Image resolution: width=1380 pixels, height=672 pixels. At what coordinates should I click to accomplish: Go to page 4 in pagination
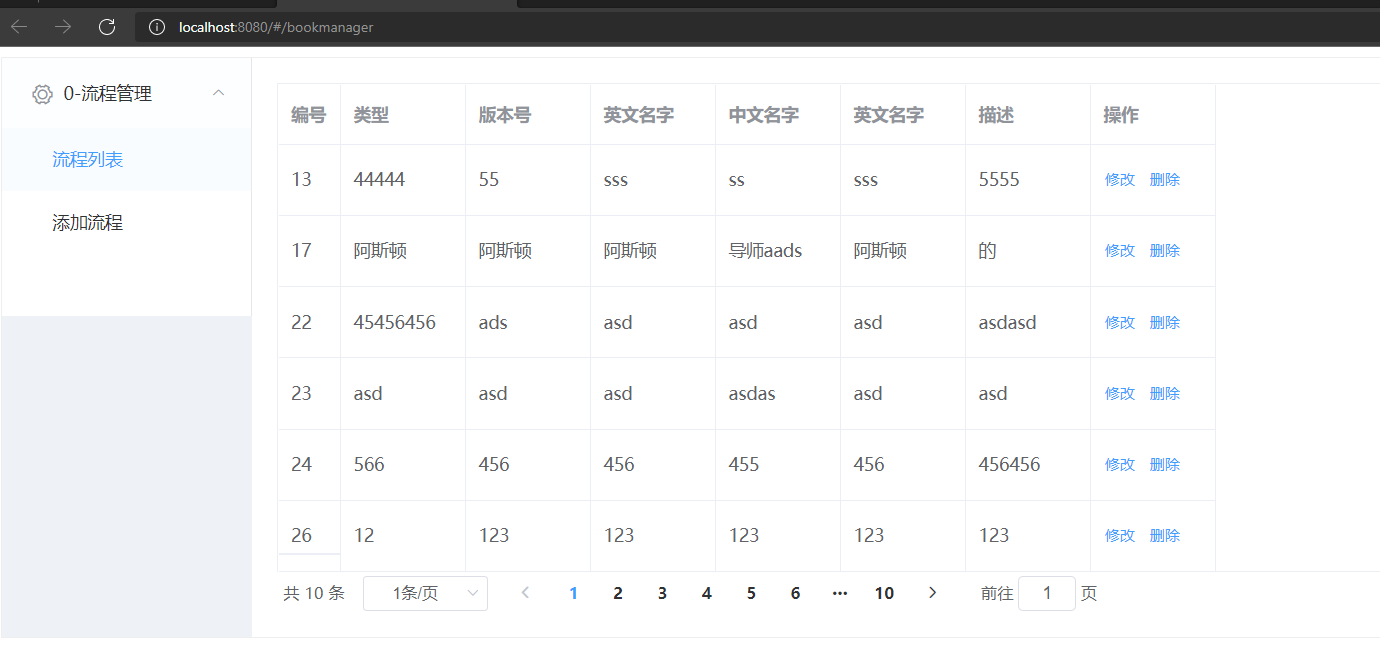click(707, 593)
